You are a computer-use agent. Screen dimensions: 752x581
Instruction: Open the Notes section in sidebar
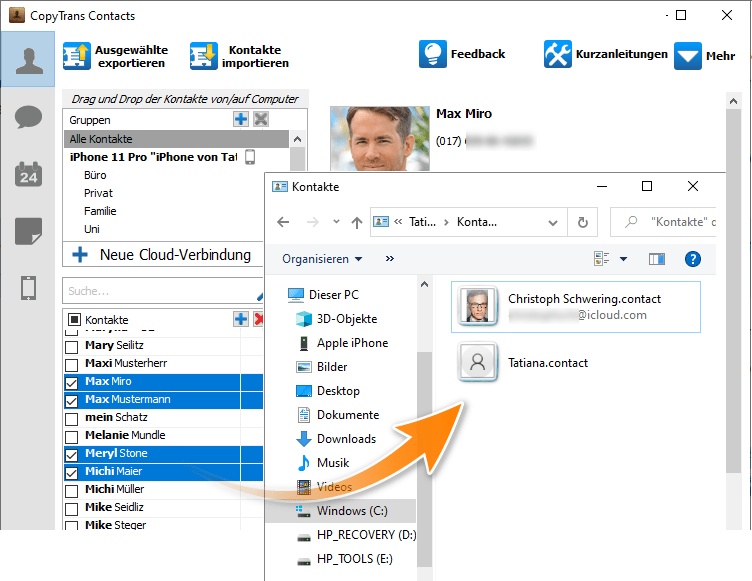coord(28,231)
